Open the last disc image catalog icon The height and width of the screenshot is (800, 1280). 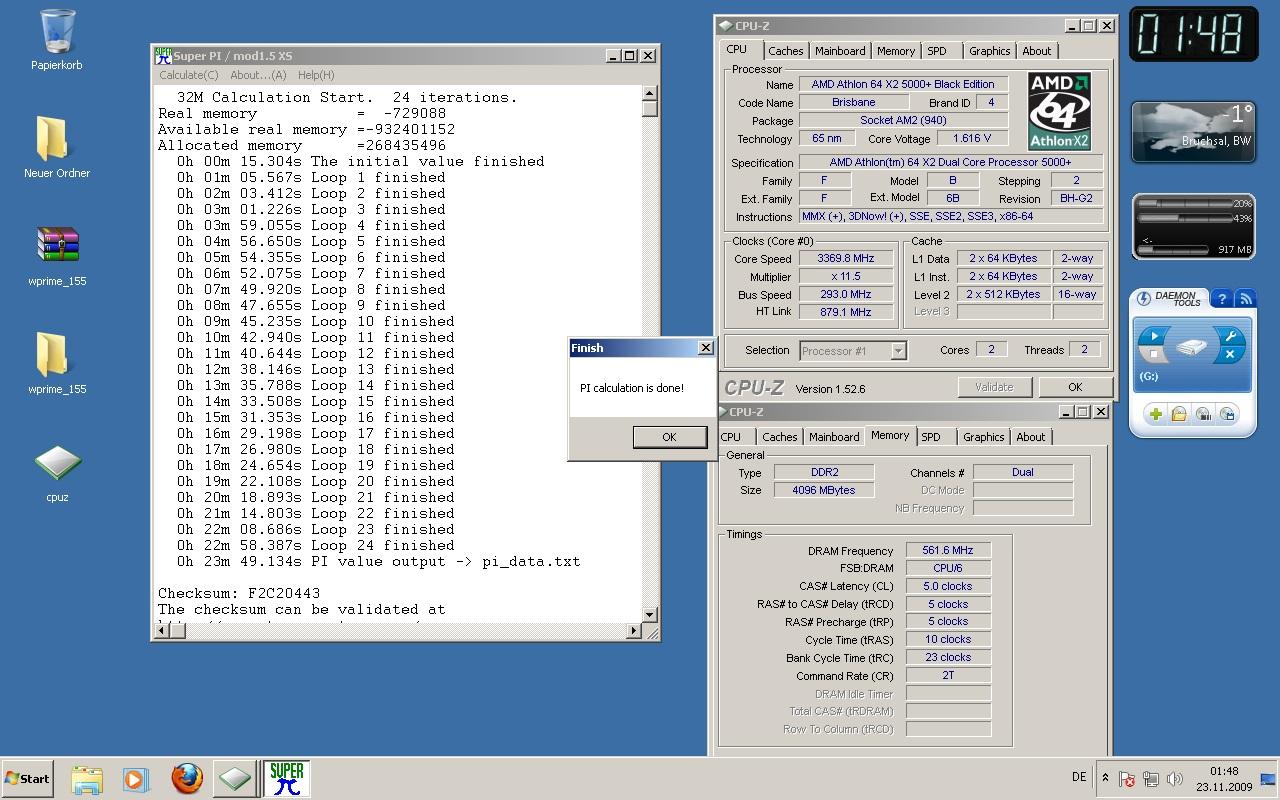[x=1227, y=414]
